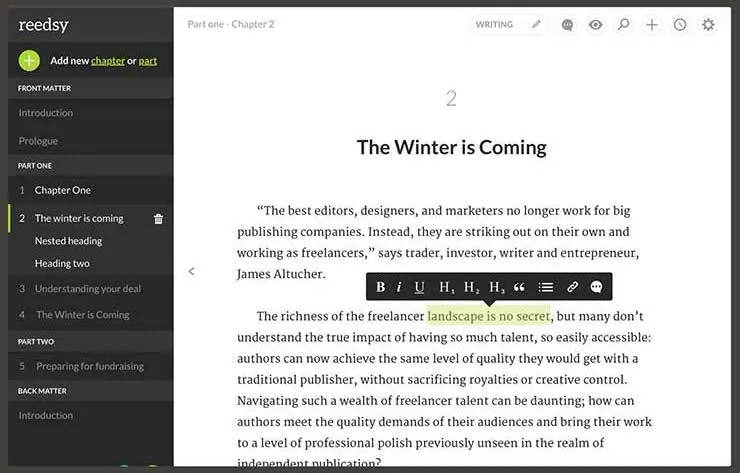Apply bold from the floating format toolbar
This screenshot has height=473, width=740.
tap(380, 287)
